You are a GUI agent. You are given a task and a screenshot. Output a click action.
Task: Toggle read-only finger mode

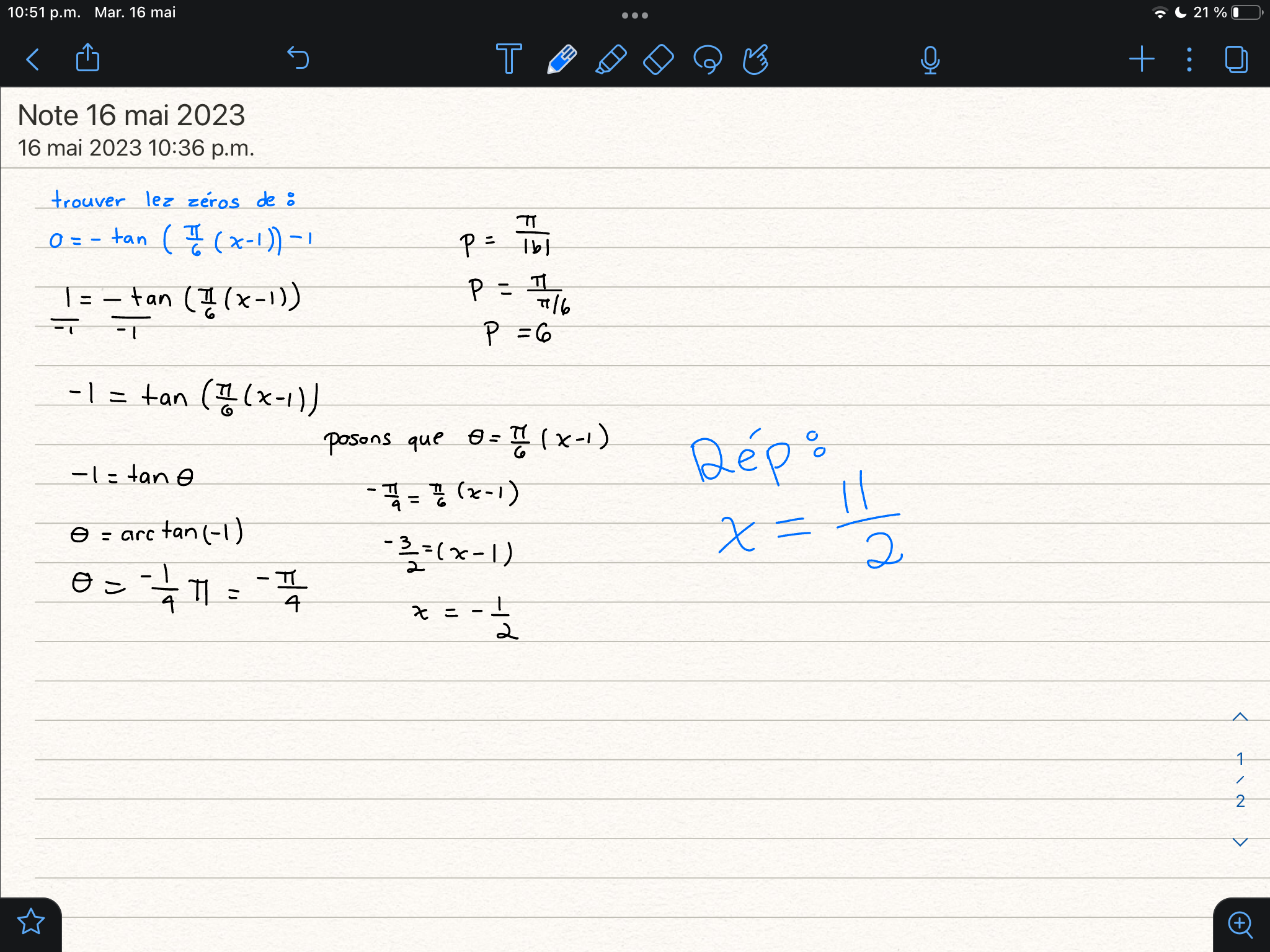[x=756, y=59]
